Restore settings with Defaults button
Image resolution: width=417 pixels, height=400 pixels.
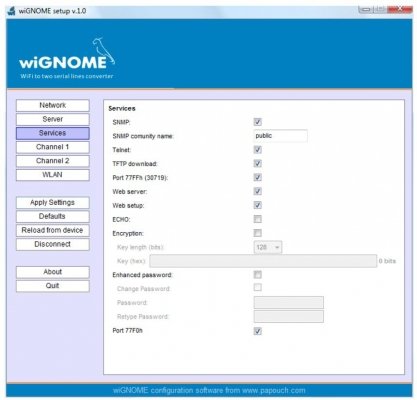tap(53, 216)
